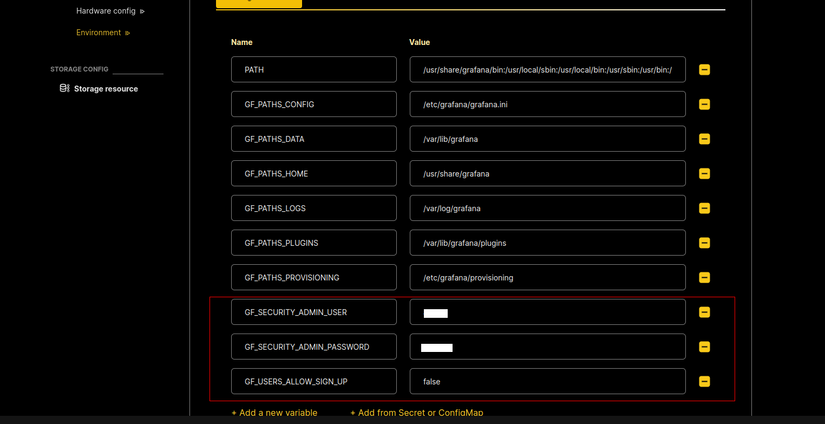The height and width of the screenshot is (424, 825).
Task: Edit the GF_PATHS_CONFIG name field
Action: pos(314,104)
